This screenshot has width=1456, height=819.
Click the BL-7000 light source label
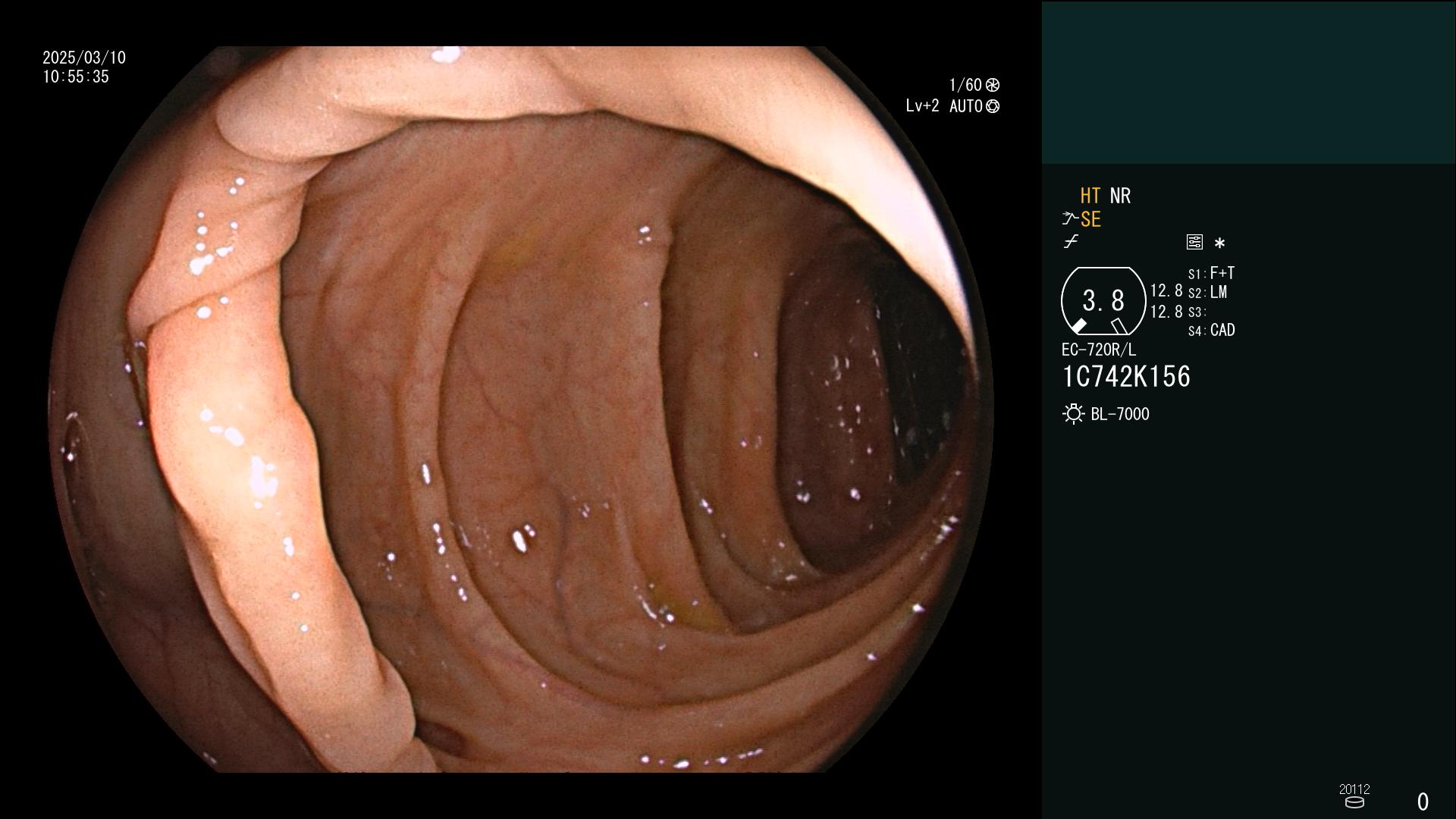click(1120, 414)
